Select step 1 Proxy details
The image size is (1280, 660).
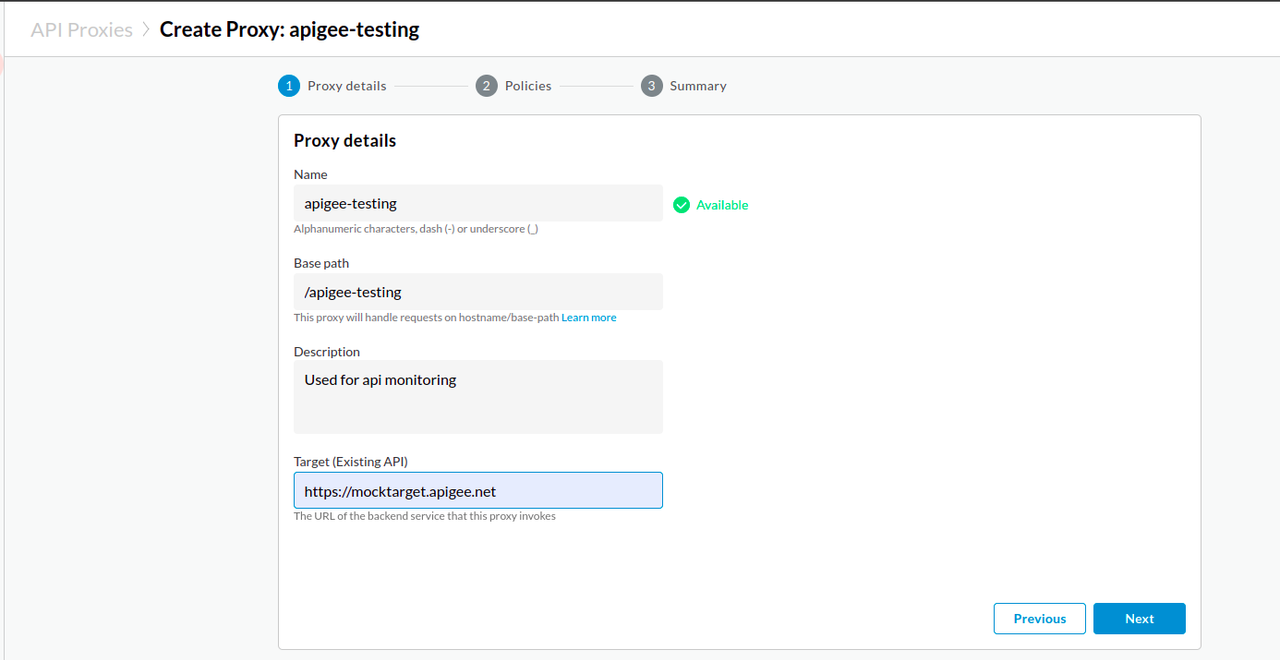333,86
